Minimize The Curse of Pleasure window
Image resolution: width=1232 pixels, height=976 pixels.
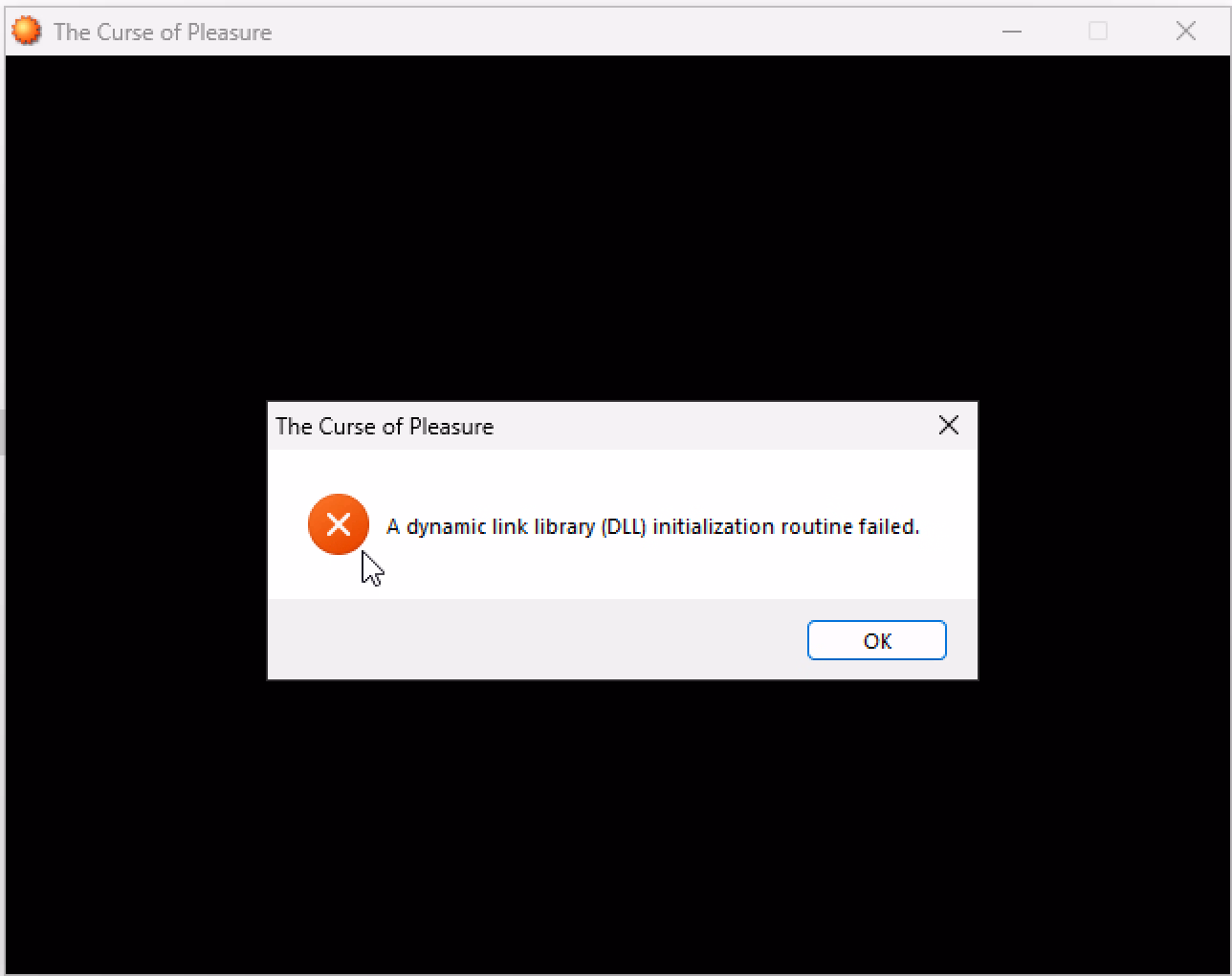(1012, 31)
